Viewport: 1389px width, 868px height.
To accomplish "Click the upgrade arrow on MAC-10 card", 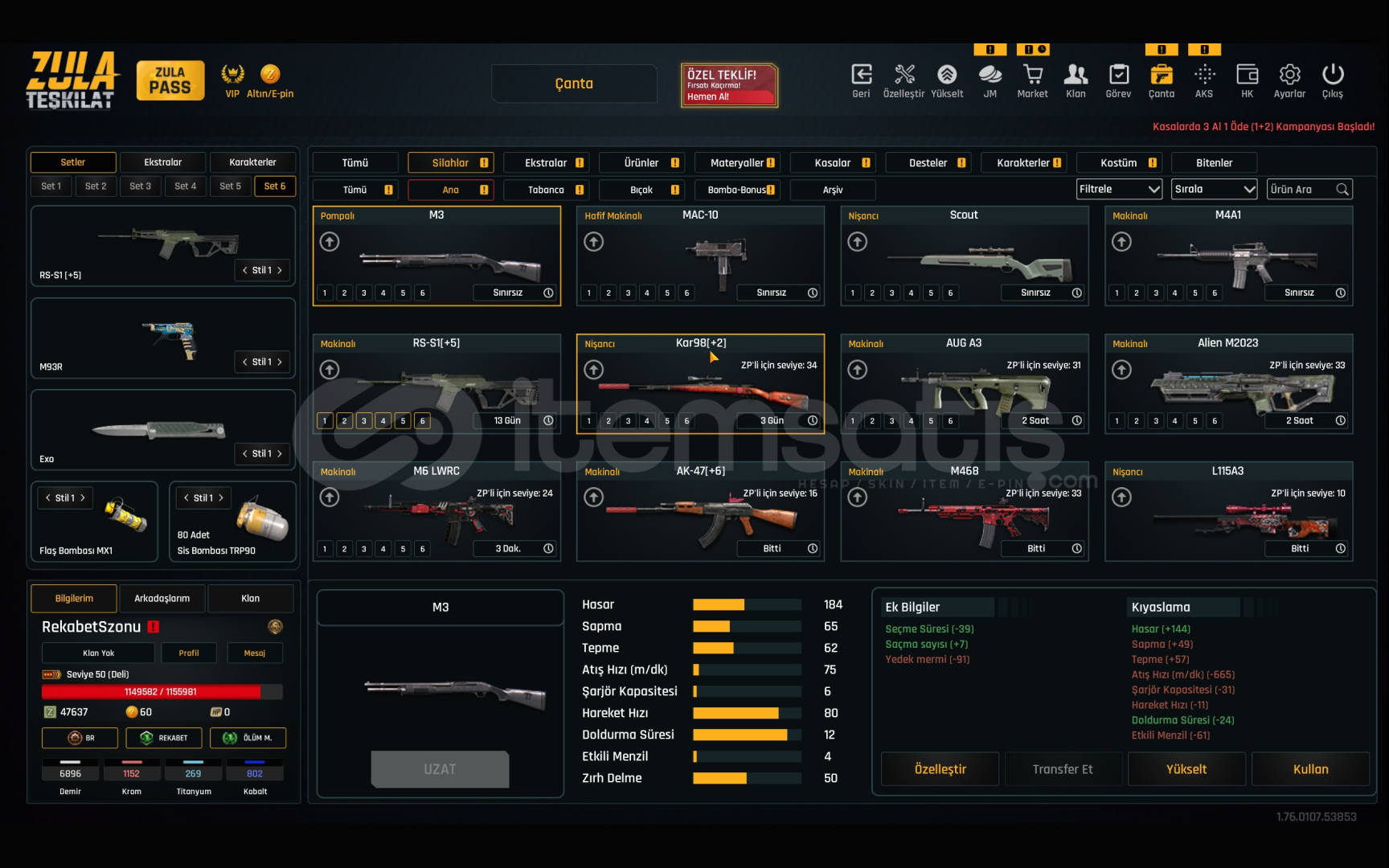I will click(594, 241).
